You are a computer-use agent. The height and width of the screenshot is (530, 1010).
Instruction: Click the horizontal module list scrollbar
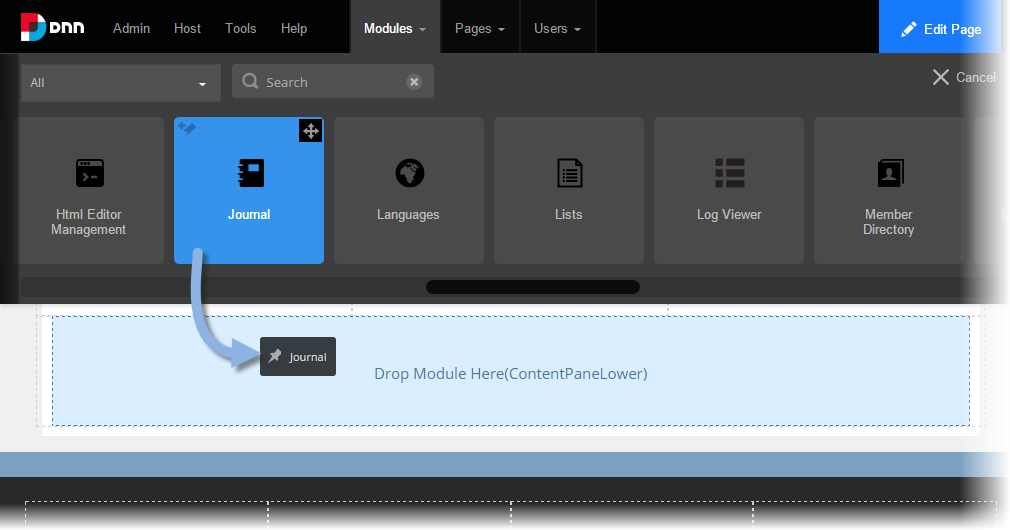[532, 287]
